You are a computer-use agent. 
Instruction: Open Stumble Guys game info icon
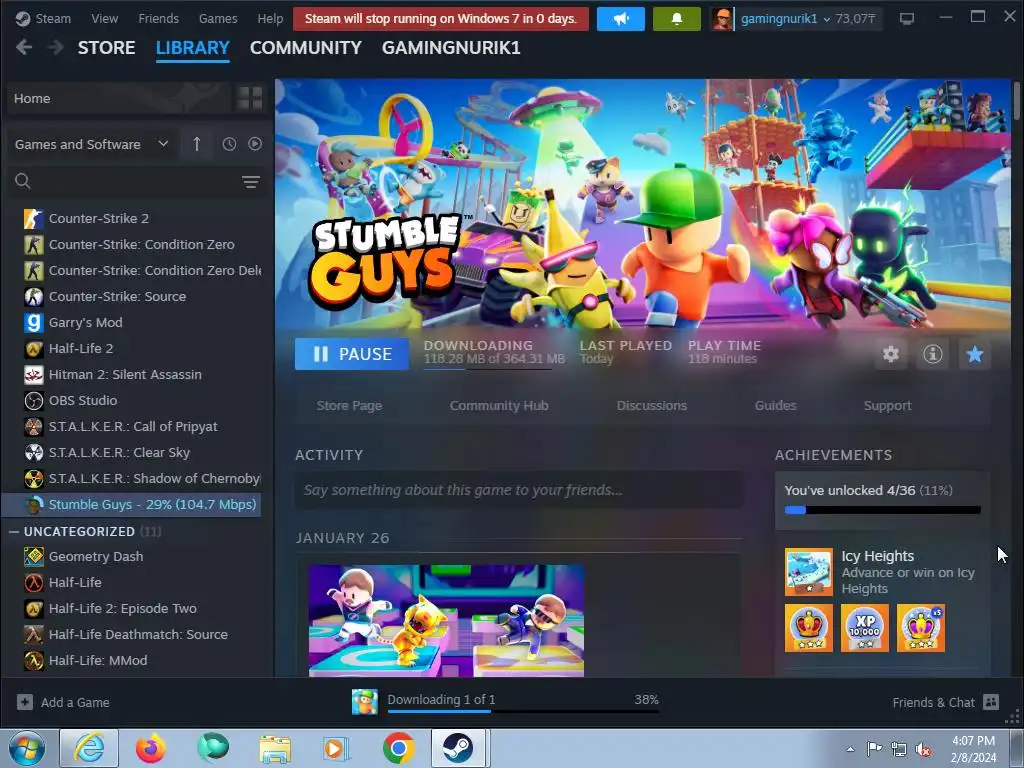point(933,354)
